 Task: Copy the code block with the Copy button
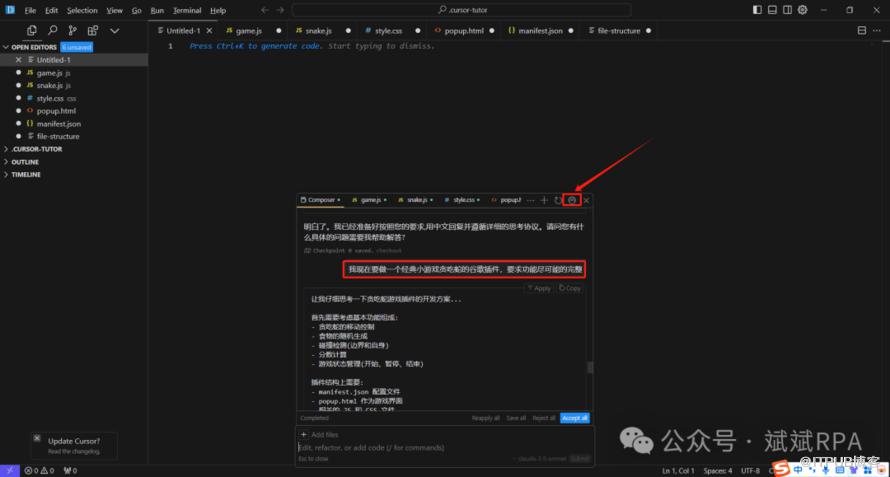tap(570, 288)
